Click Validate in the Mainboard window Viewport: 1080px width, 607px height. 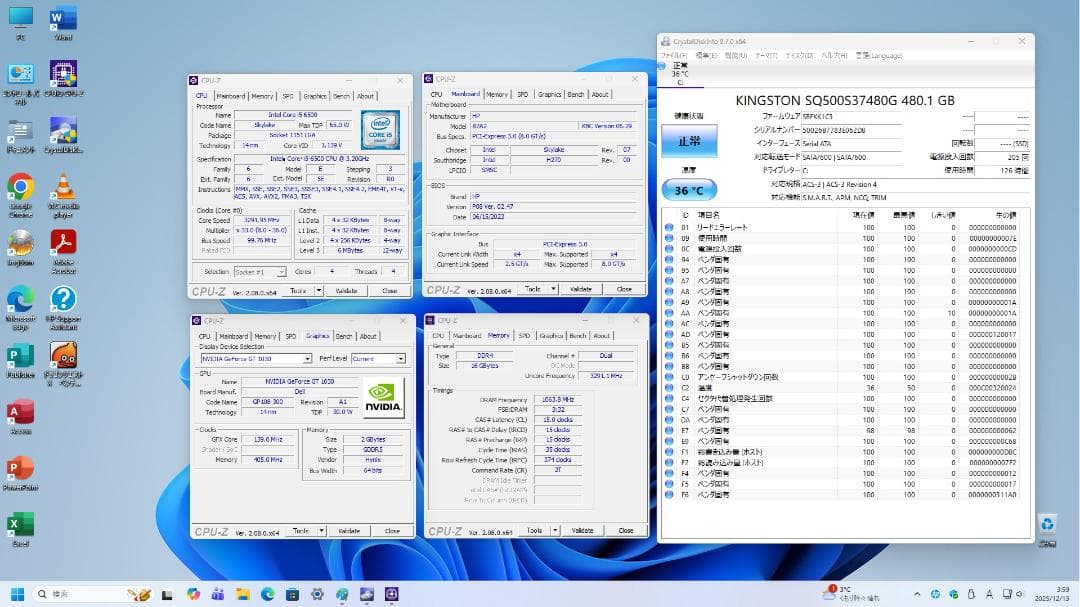click(581, 289)
